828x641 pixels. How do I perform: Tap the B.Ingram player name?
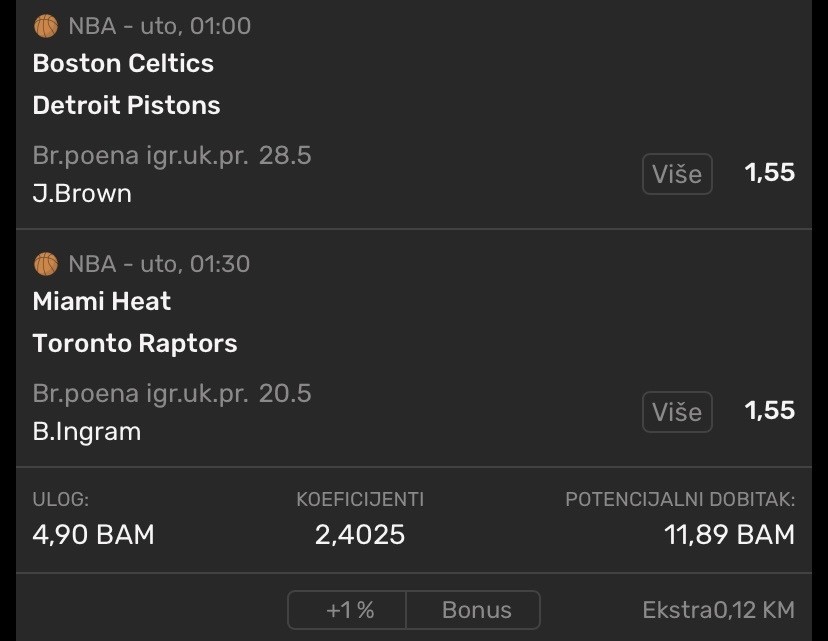click(86, 431)
